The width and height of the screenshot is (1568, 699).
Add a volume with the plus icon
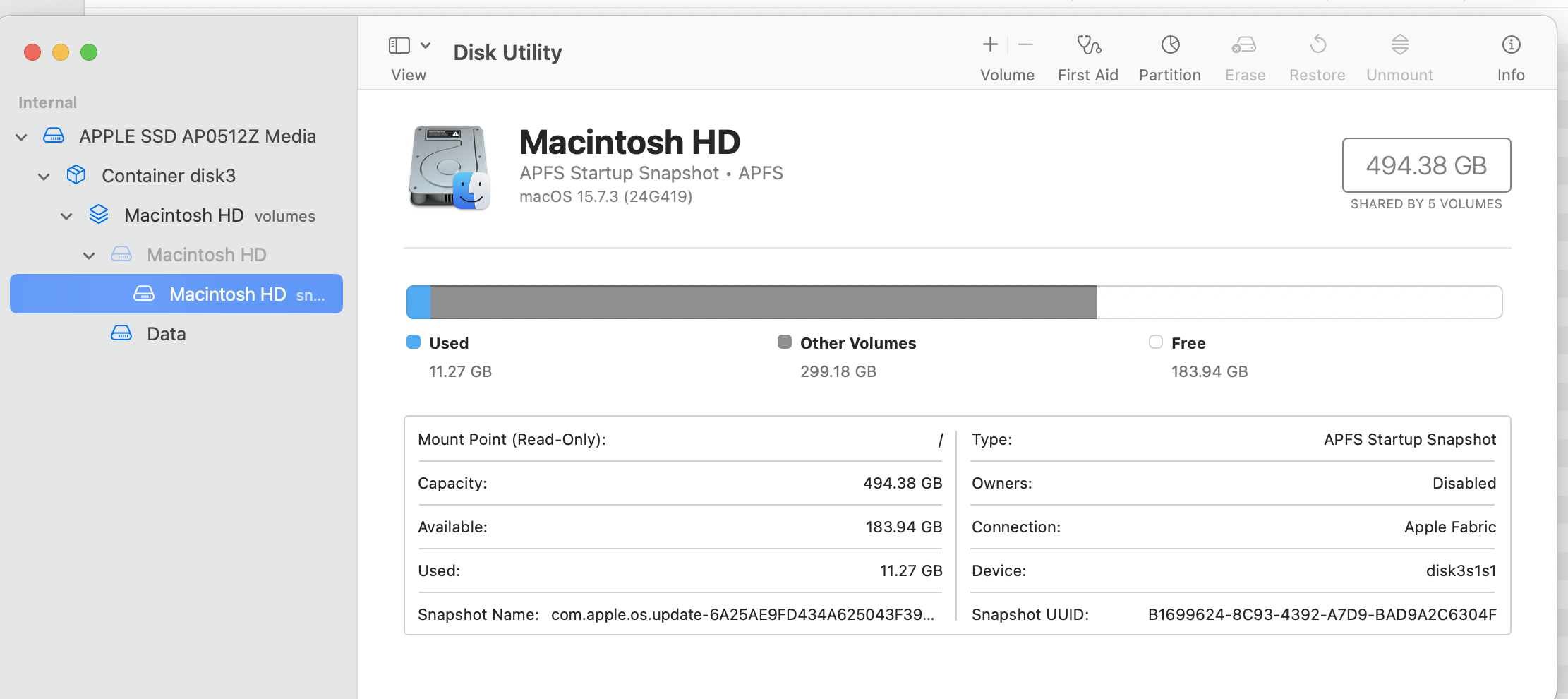(x=990, y=44)
